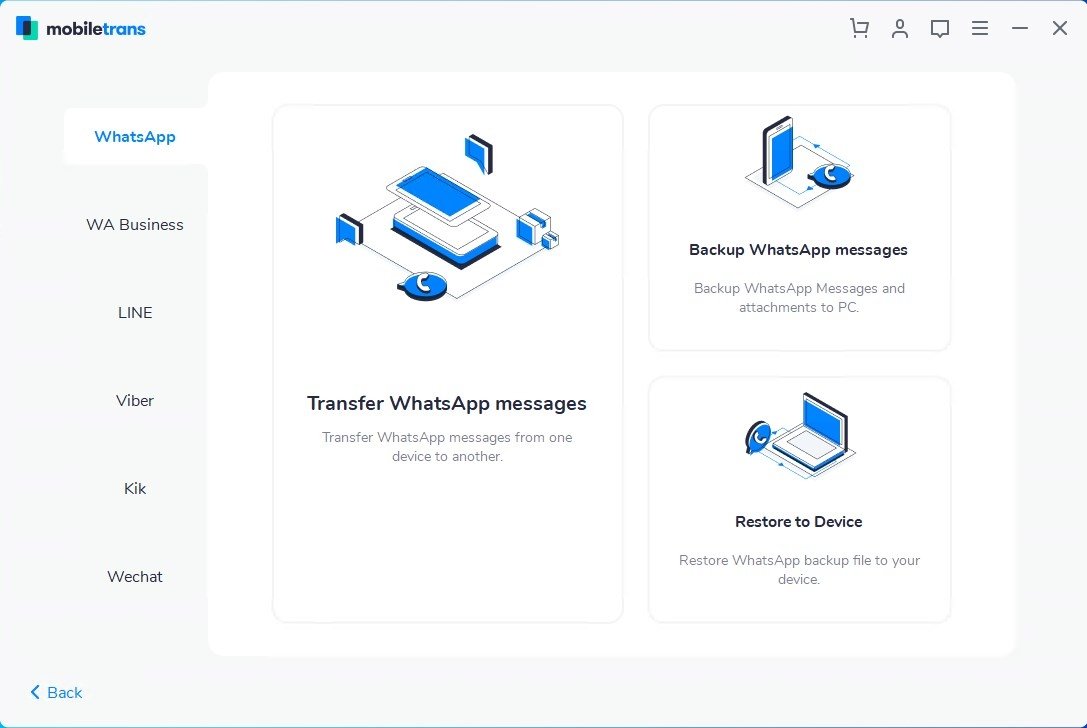
Task: Open the feedback chat icon
Action: pos(939,28)
